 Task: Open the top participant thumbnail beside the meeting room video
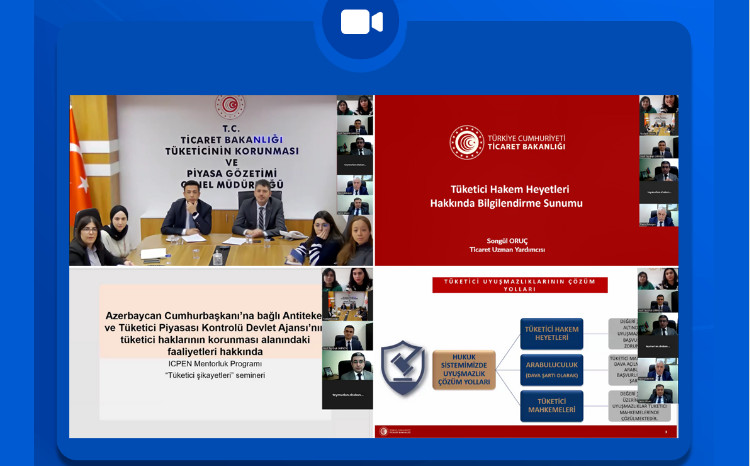[x=355, y=105]
